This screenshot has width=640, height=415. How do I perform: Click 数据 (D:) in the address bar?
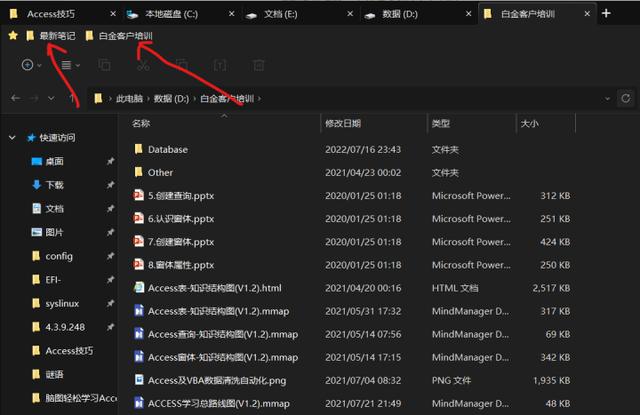coord(171,99)
